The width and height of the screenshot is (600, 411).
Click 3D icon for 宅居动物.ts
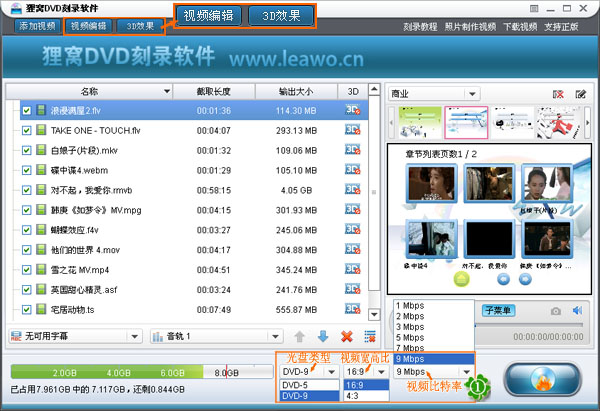[352, 309]
